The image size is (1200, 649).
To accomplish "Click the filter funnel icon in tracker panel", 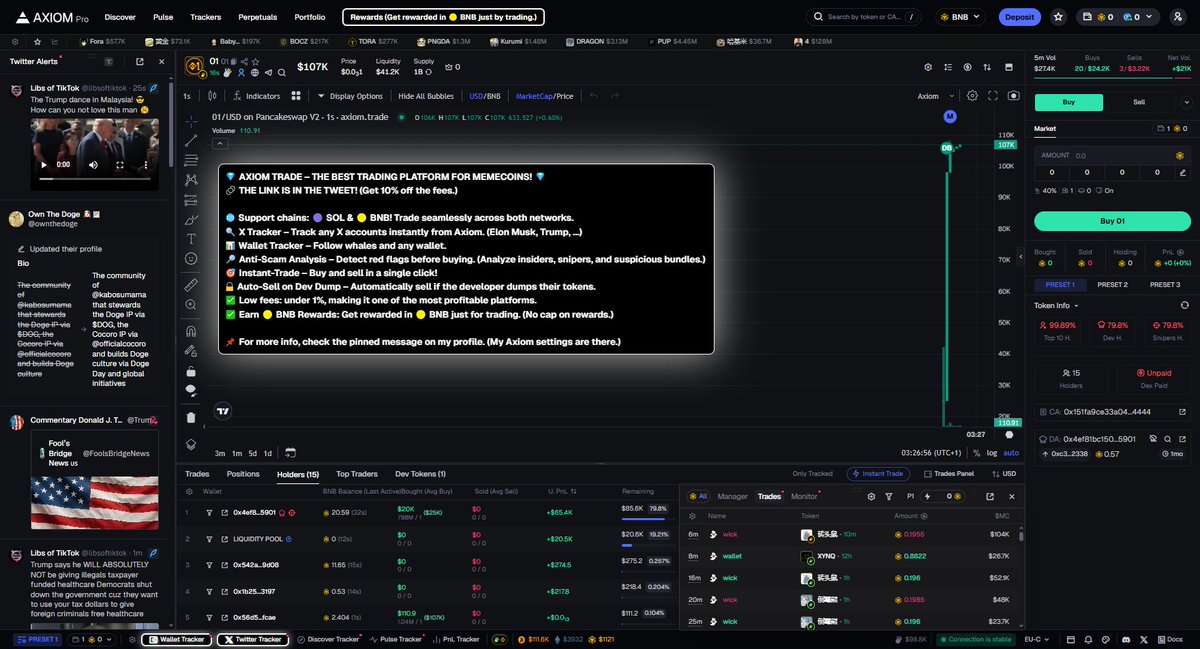I will point(889,496).
